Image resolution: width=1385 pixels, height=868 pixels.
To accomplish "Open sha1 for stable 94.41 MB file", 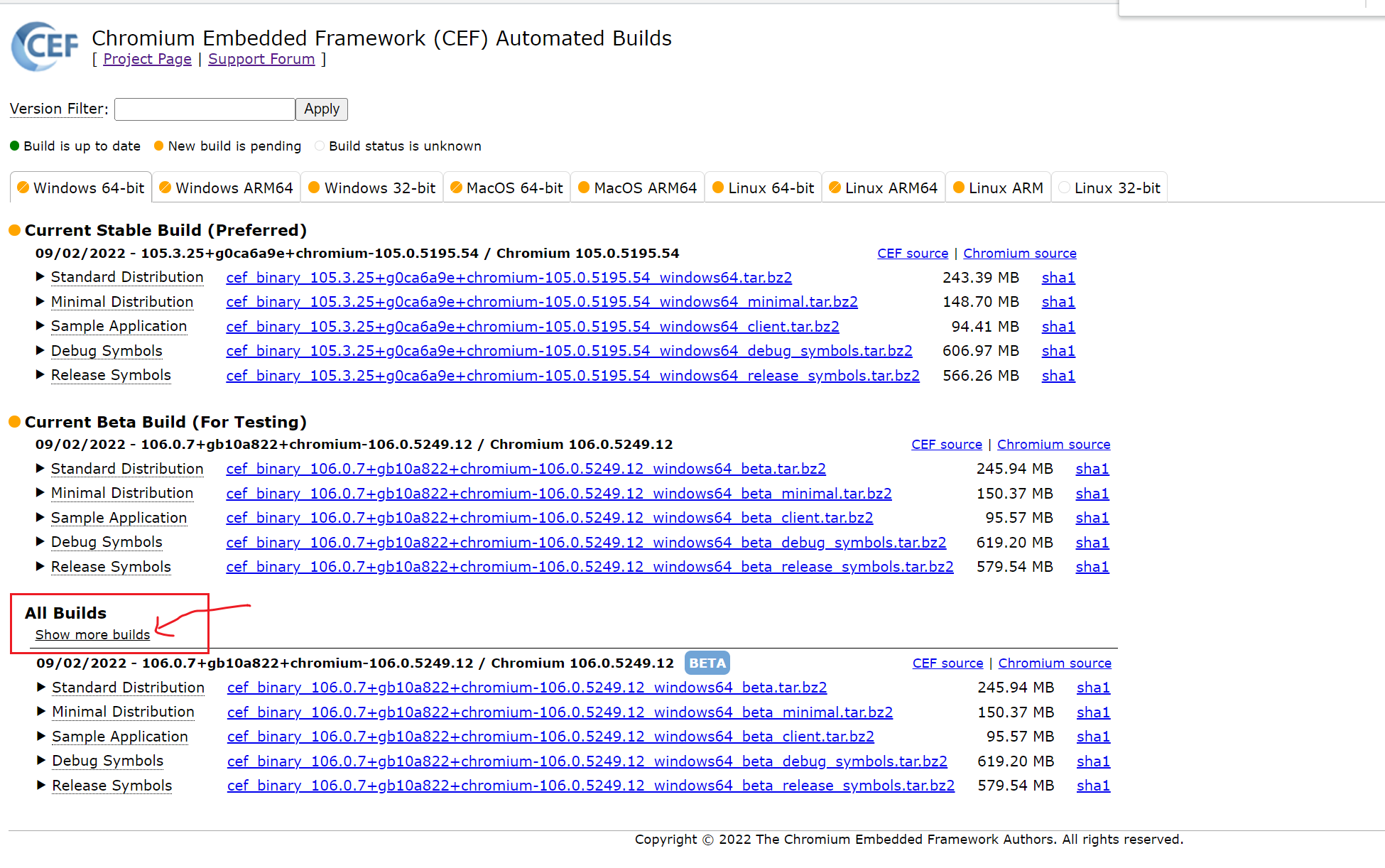I will coord(1058,327).
